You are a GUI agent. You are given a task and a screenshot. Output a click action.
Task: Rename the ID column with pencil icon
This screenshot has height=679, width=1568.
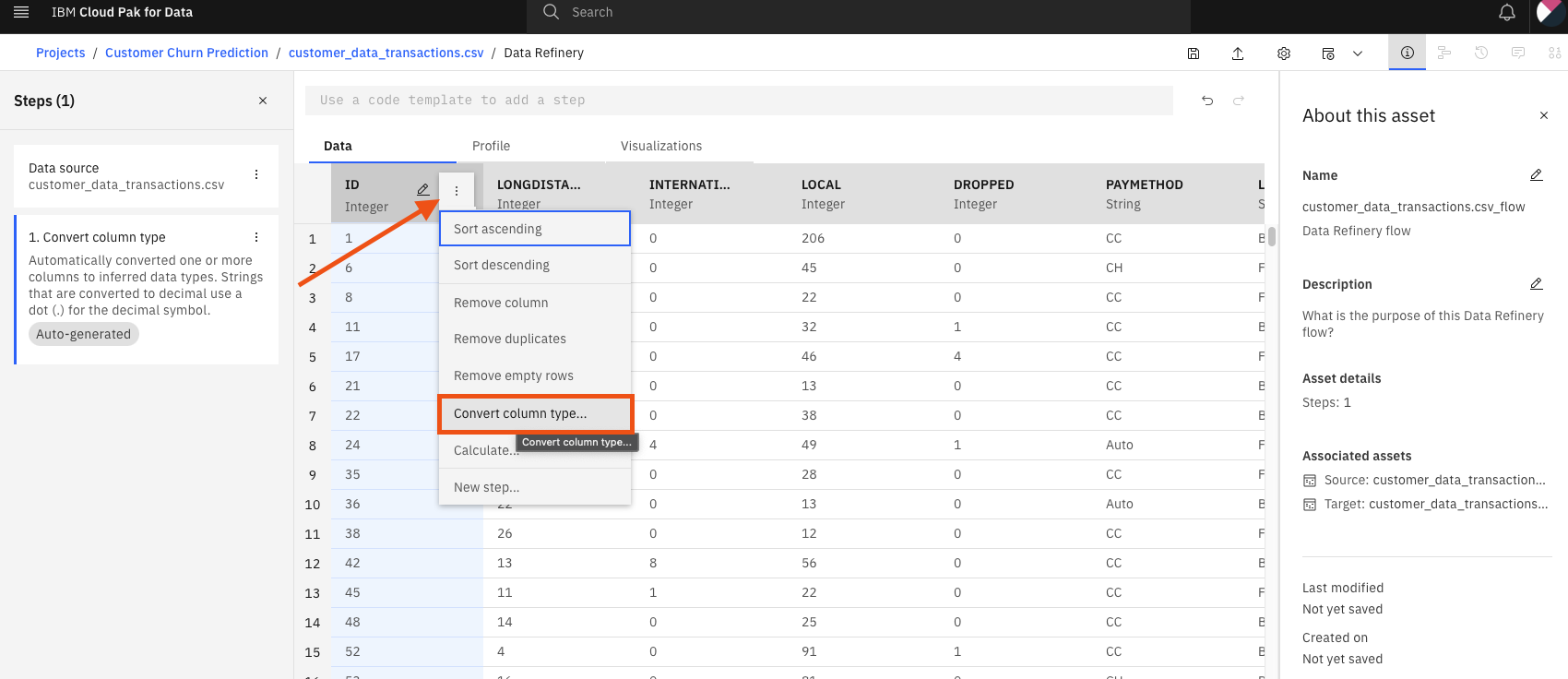(422, 189)
